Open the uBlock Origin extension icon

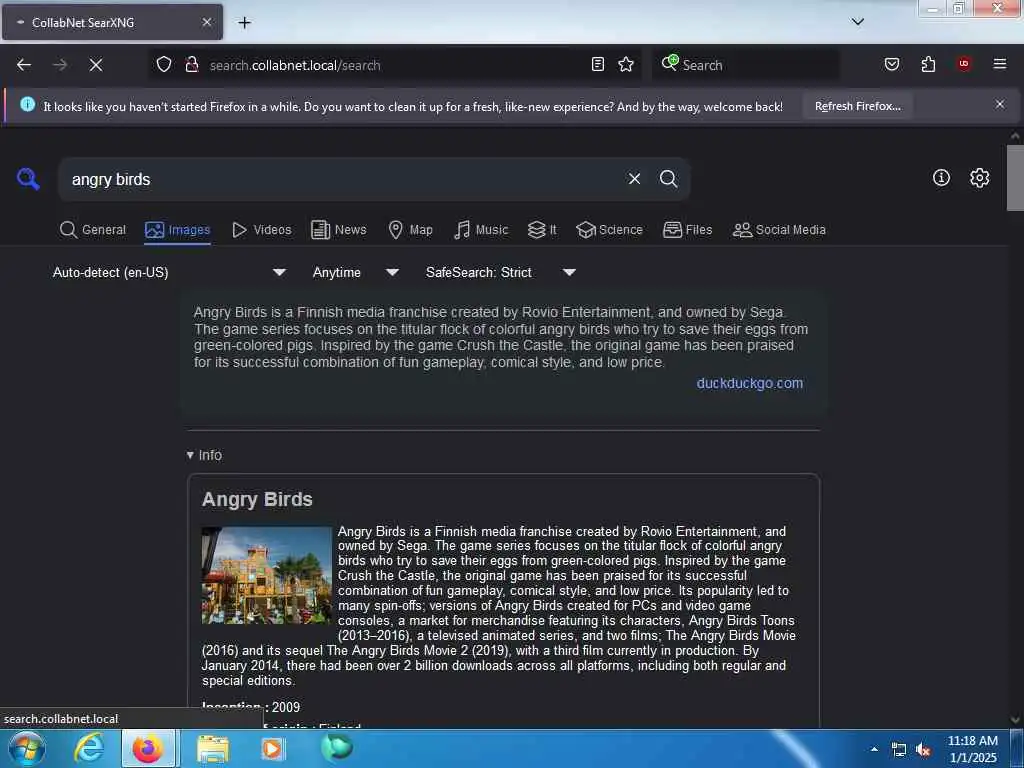[x=963, y=64]
